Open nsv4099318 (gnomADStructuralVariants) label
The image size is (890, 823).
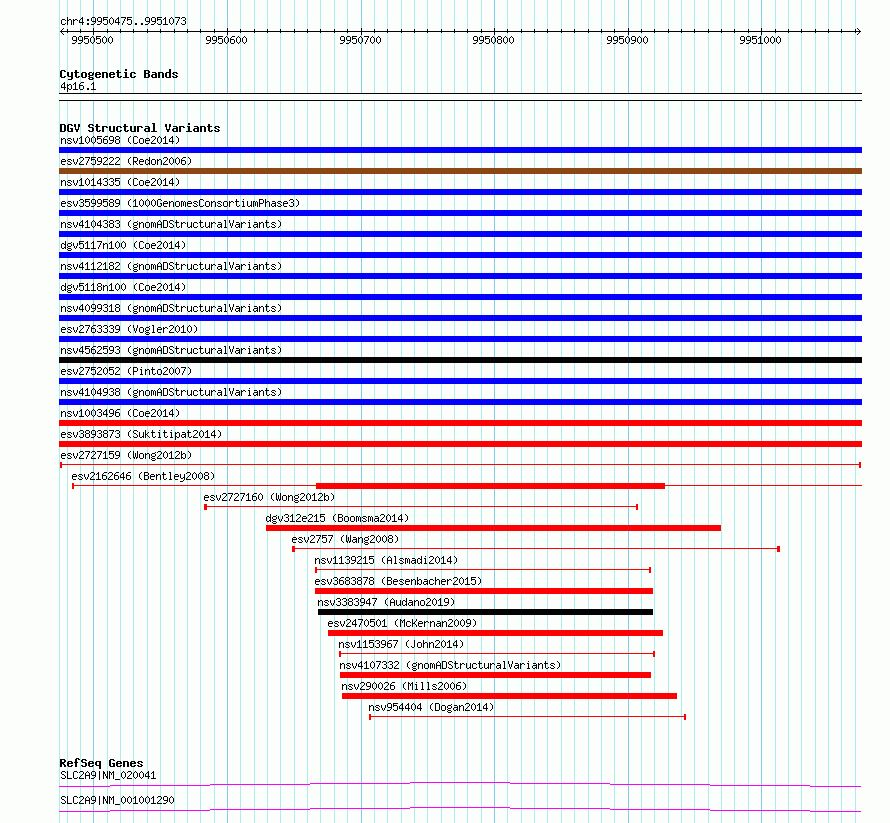[x=171, y=308]
